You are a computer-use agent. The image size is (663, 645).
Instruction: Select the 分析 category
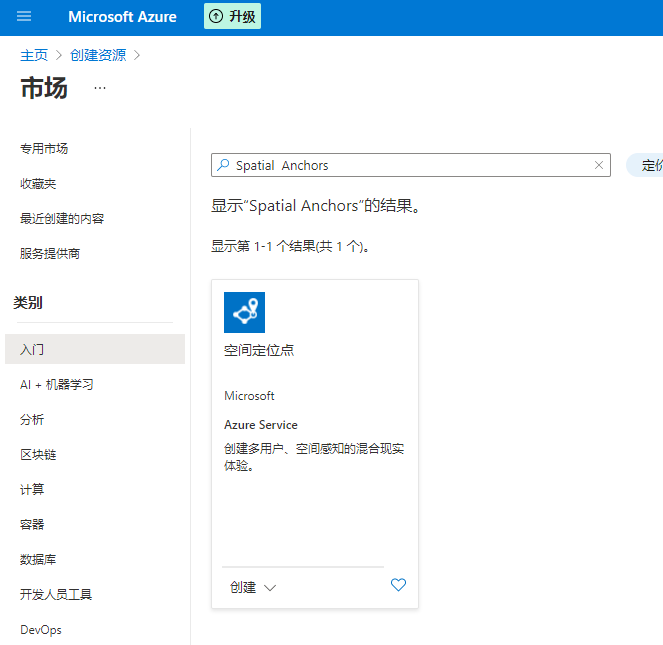tap(32, 420)
